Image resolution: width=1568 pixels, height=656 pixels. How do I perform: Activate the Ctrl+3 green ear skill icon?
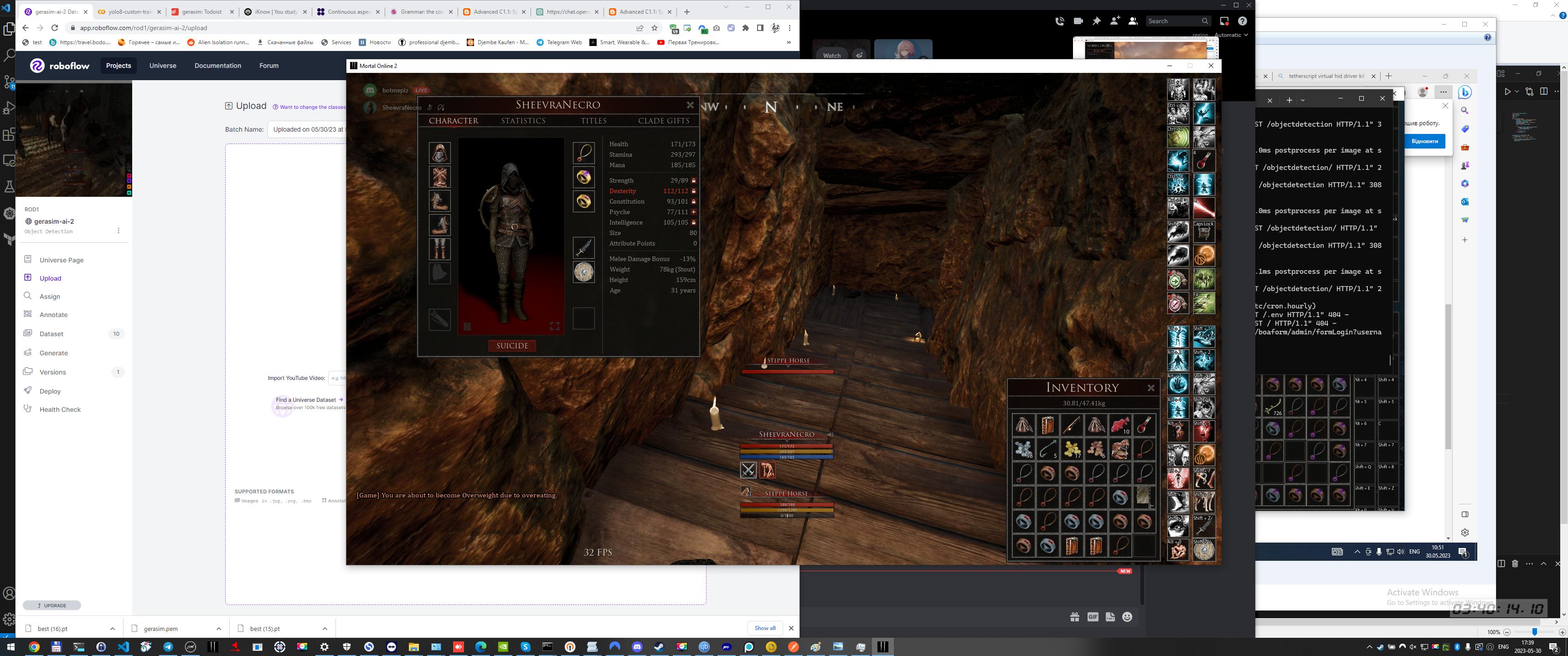1178,137
